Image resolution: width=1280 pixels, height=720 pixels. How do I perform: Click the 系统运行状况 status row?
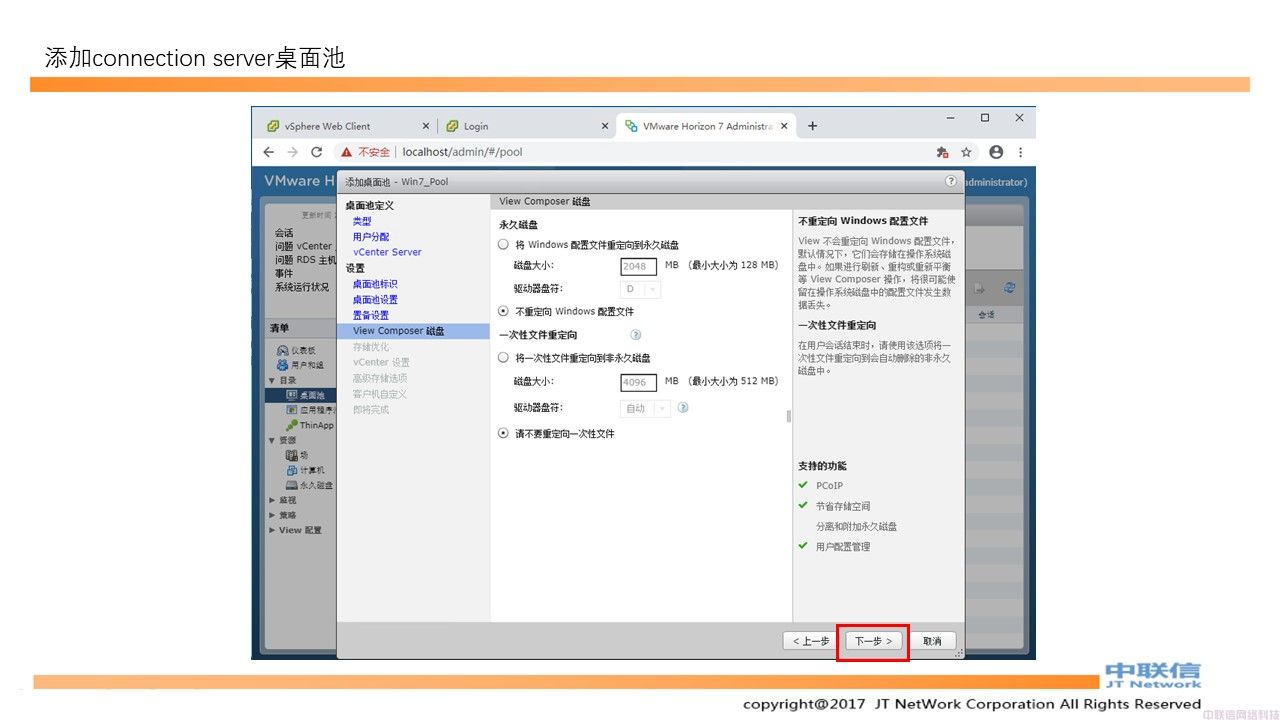(302, 287)
